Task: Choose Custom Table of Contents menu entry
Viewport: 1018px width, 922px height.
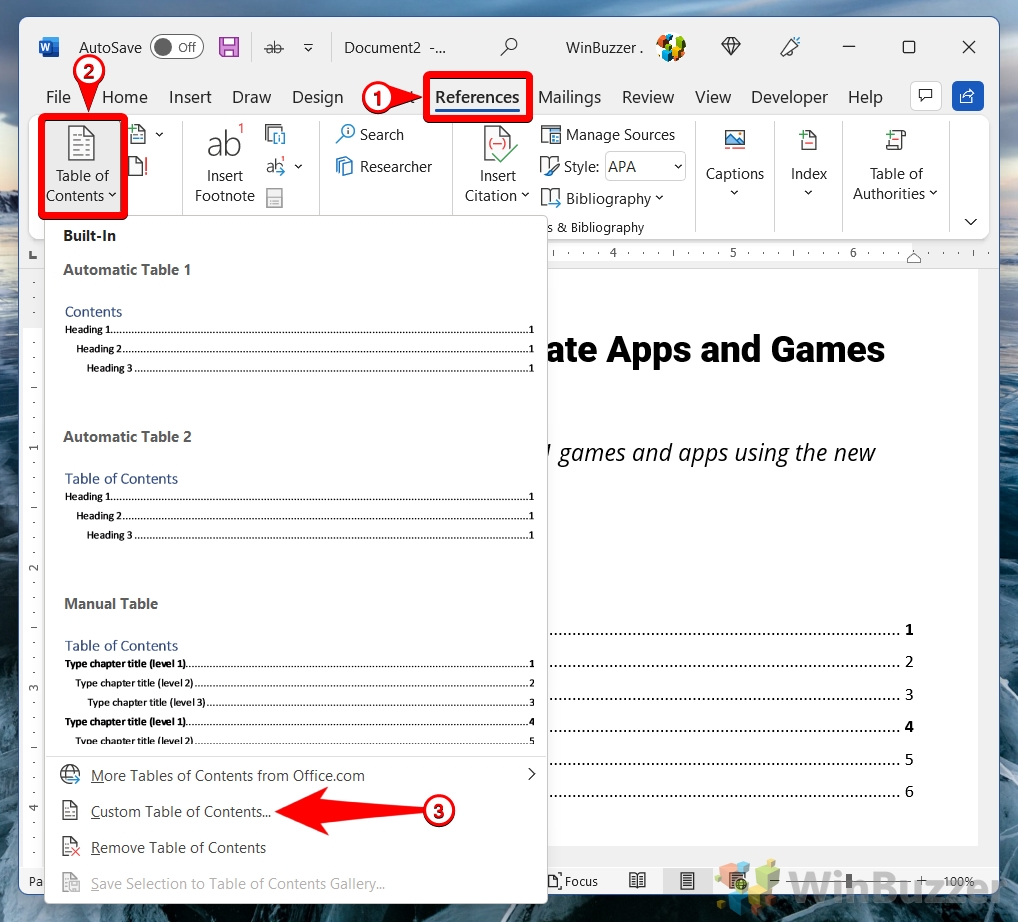Action: tap(180, 812)
